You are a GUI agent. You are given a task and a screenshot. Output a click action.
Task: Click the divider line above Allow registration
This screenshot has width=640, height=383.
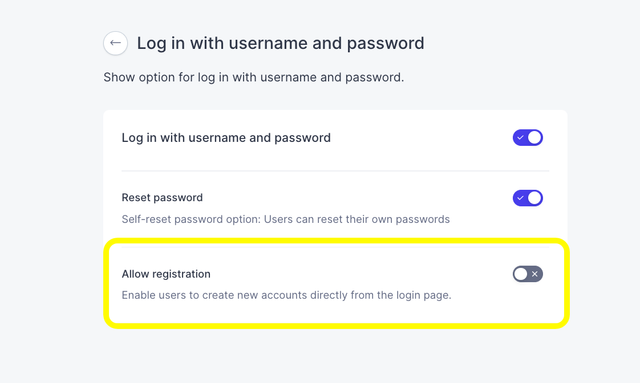point(335,247)
